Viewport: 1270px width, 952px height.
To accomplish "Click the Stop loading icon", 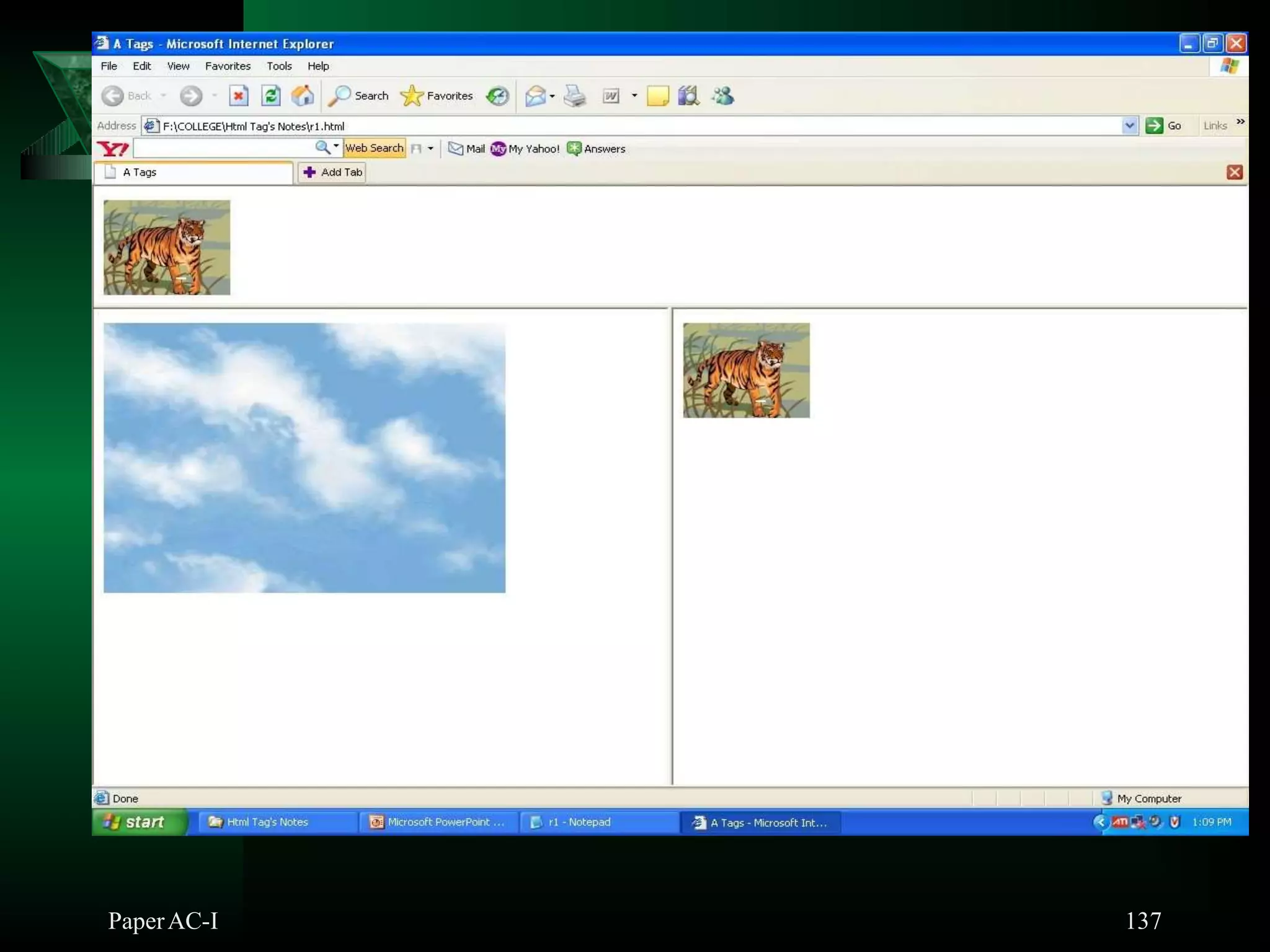I will (239, 96).
